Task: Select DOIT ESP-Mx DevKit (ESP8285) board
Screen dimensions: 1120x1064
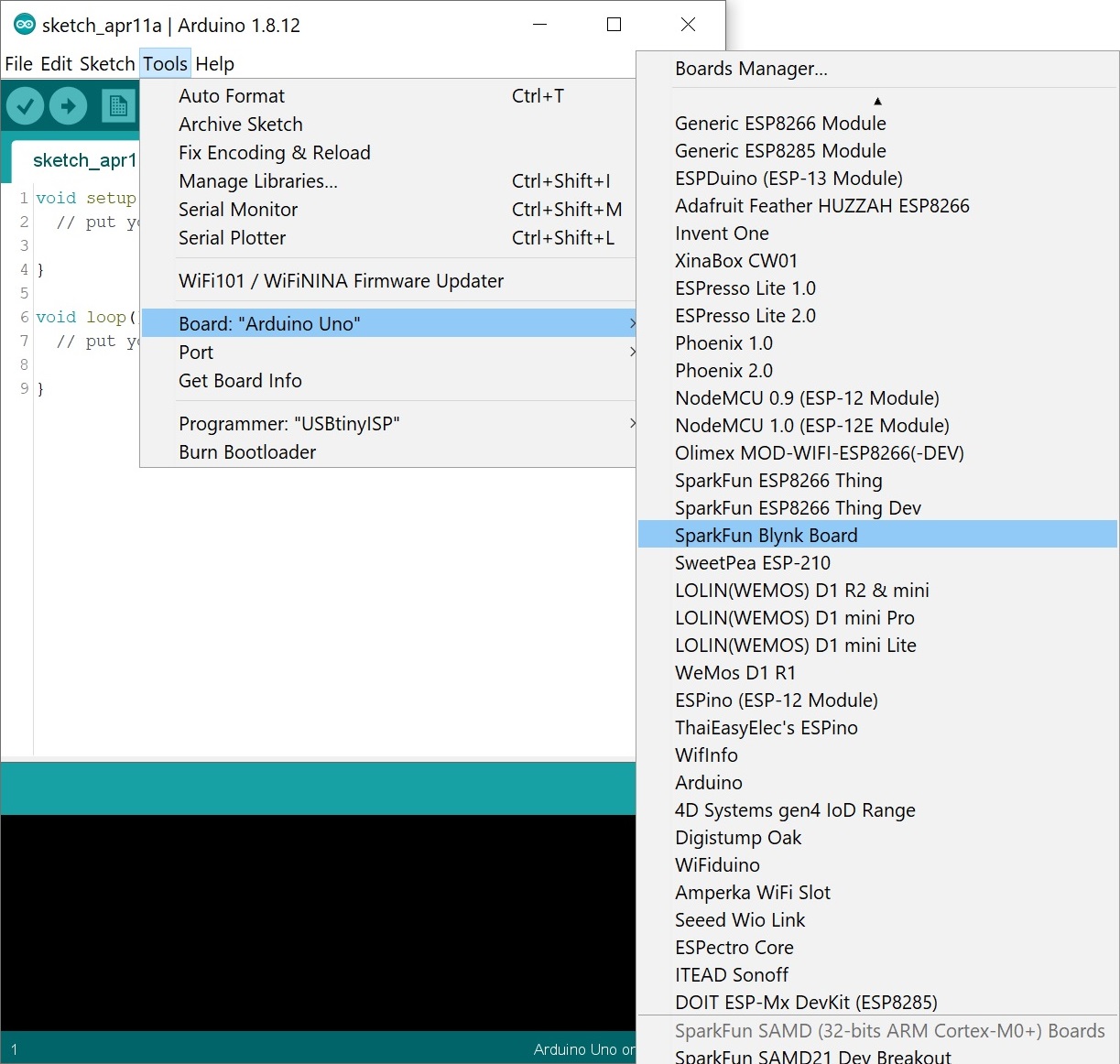Action: click(x=877, y=1003)
